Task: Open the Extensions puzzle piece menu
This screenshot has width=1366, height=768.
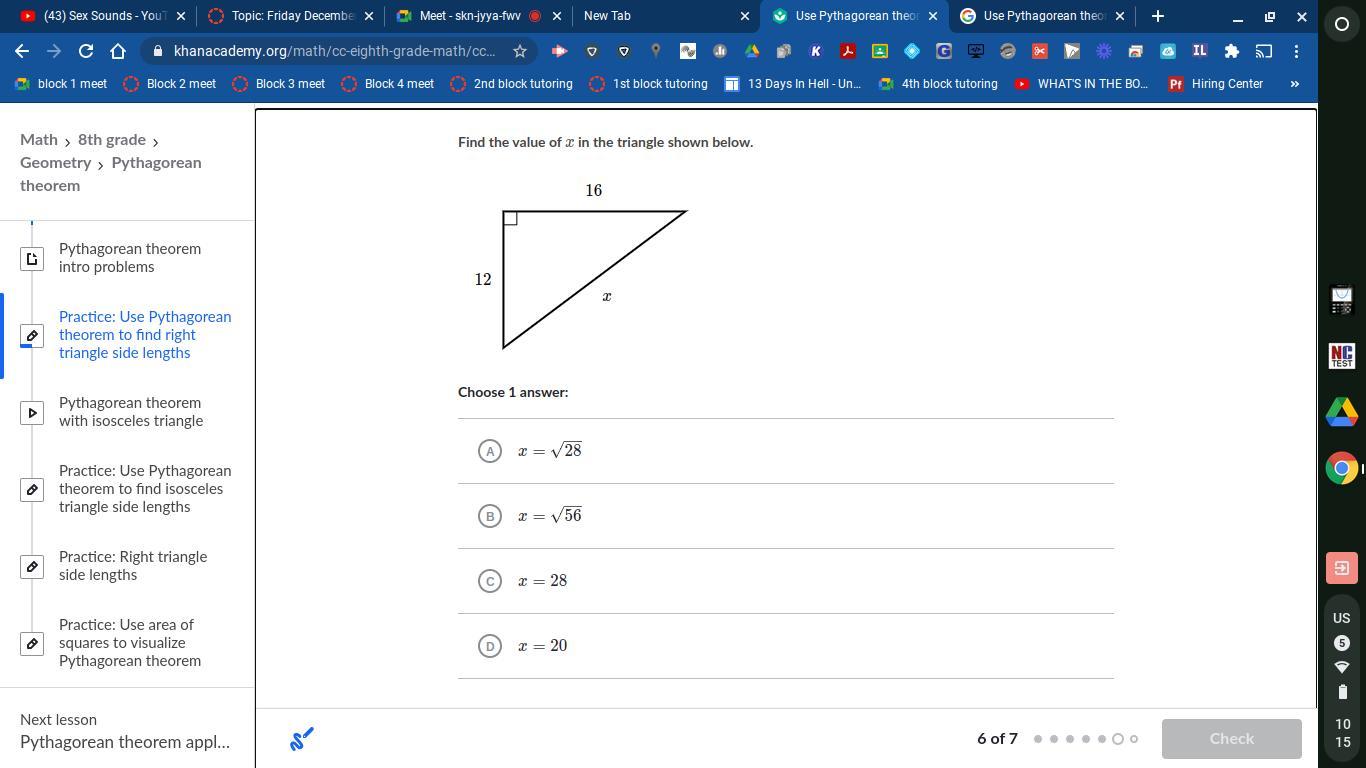Action: click(x=1232, y=51)
